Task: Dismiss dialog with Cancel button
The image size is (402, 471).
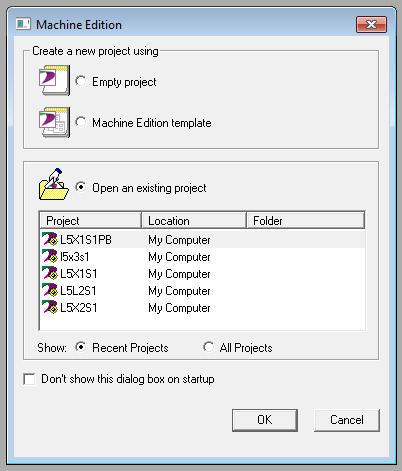Action: [347, 420]
